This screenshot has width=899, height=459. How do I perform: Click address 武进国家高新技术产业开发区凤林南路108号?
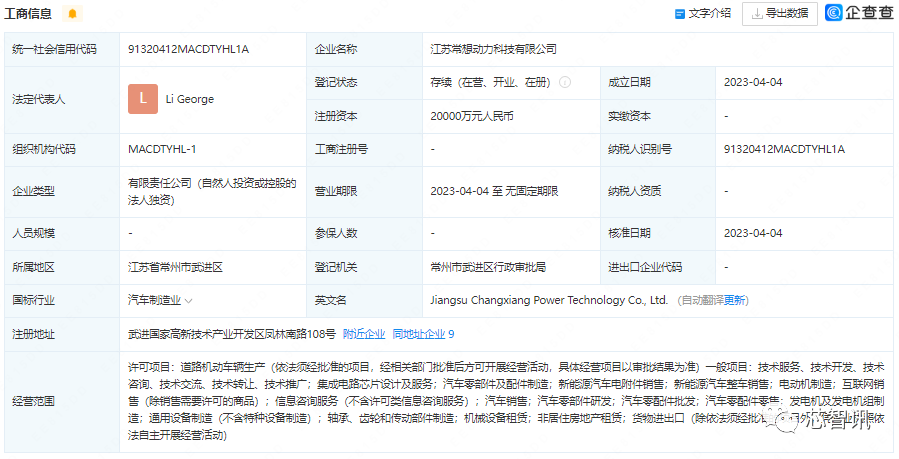click(x=232, y=334)
